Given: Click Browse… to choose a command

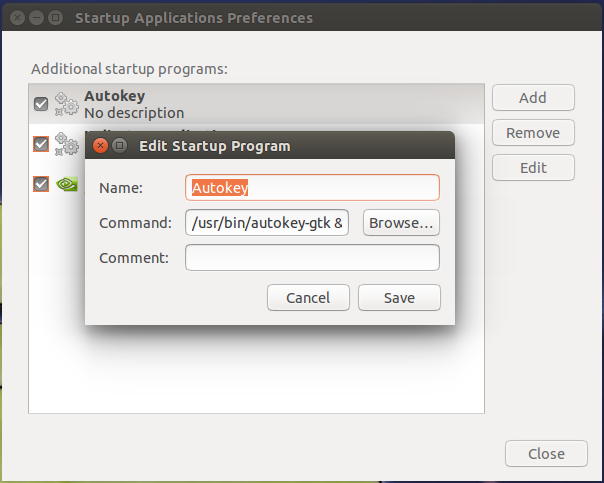Looking at the screenshot, I should point(401,223).
